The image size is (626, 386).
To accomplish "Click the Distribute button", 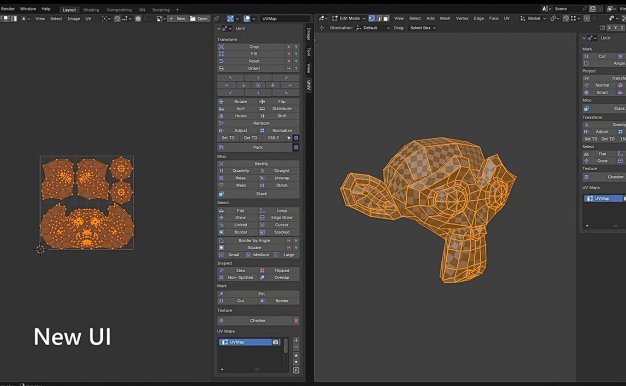I will [279, 109].
